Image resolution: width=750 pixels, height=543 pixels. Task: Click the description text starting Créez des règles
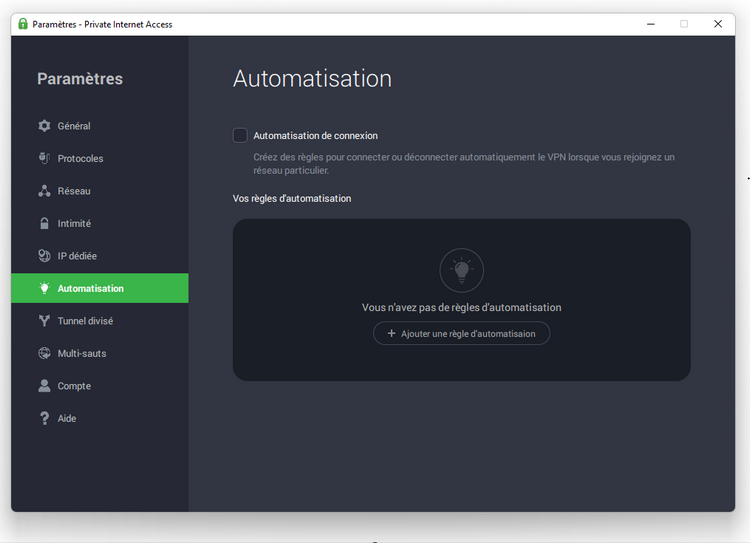pos(464,164)
